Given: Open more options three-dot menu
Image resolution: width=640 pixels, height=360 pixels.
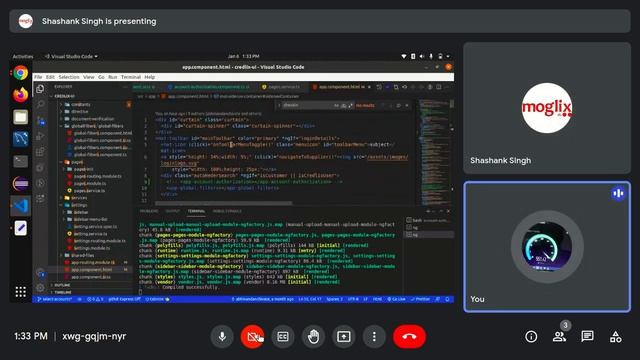Looking at the screenshot, I should coord(374,336).
